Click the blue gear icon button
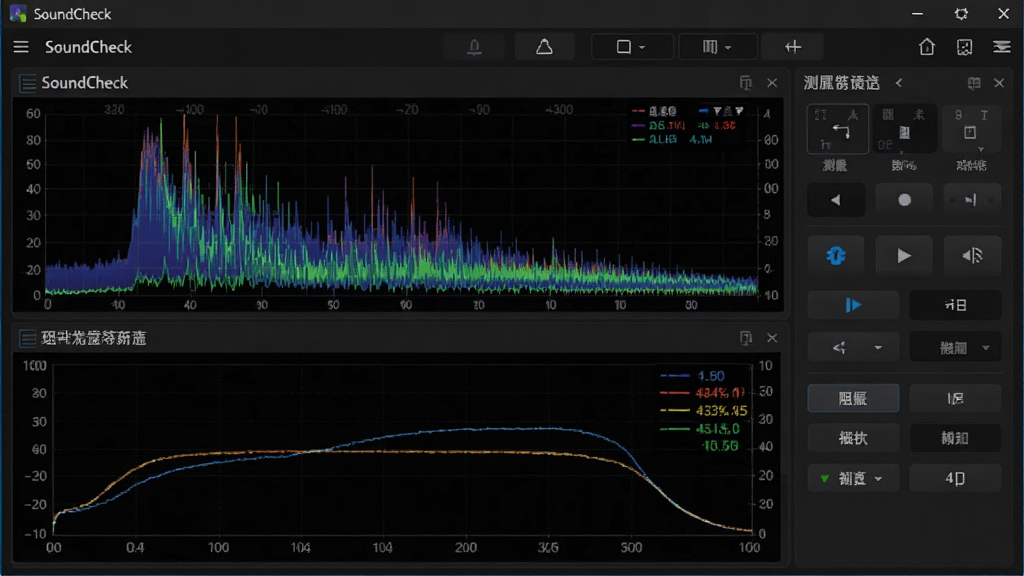 point(836,255)
